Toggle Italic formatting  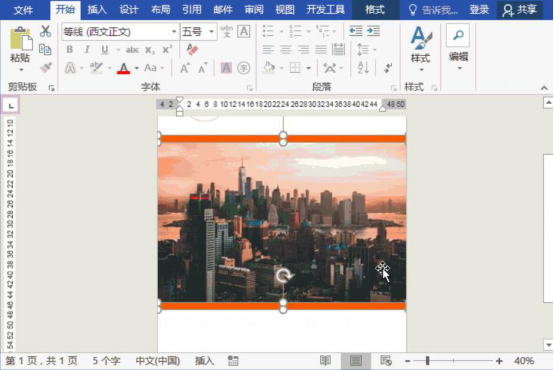(87, 49)
